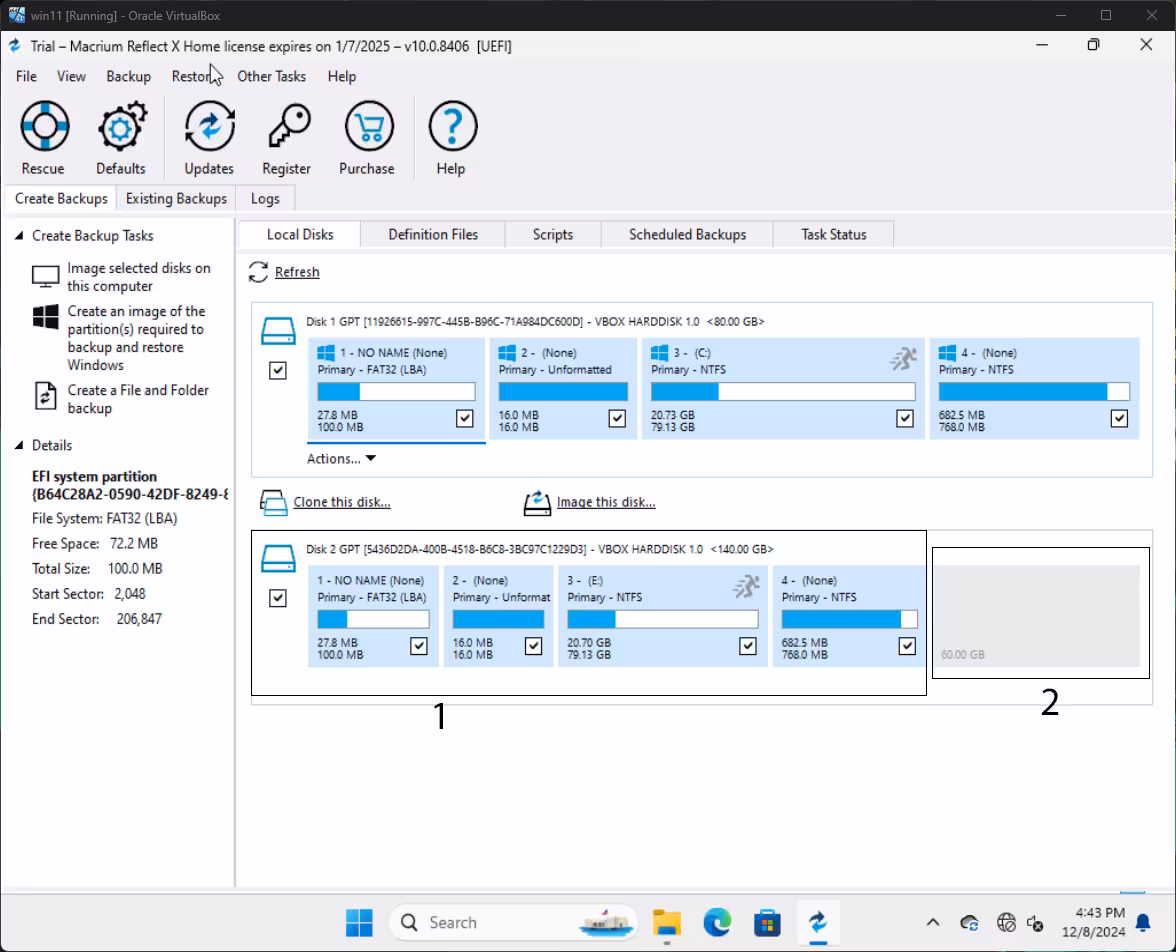This screenshot has width=1176, height=952.
Task: Open the Definition Files tab
Action: [433, 235]
